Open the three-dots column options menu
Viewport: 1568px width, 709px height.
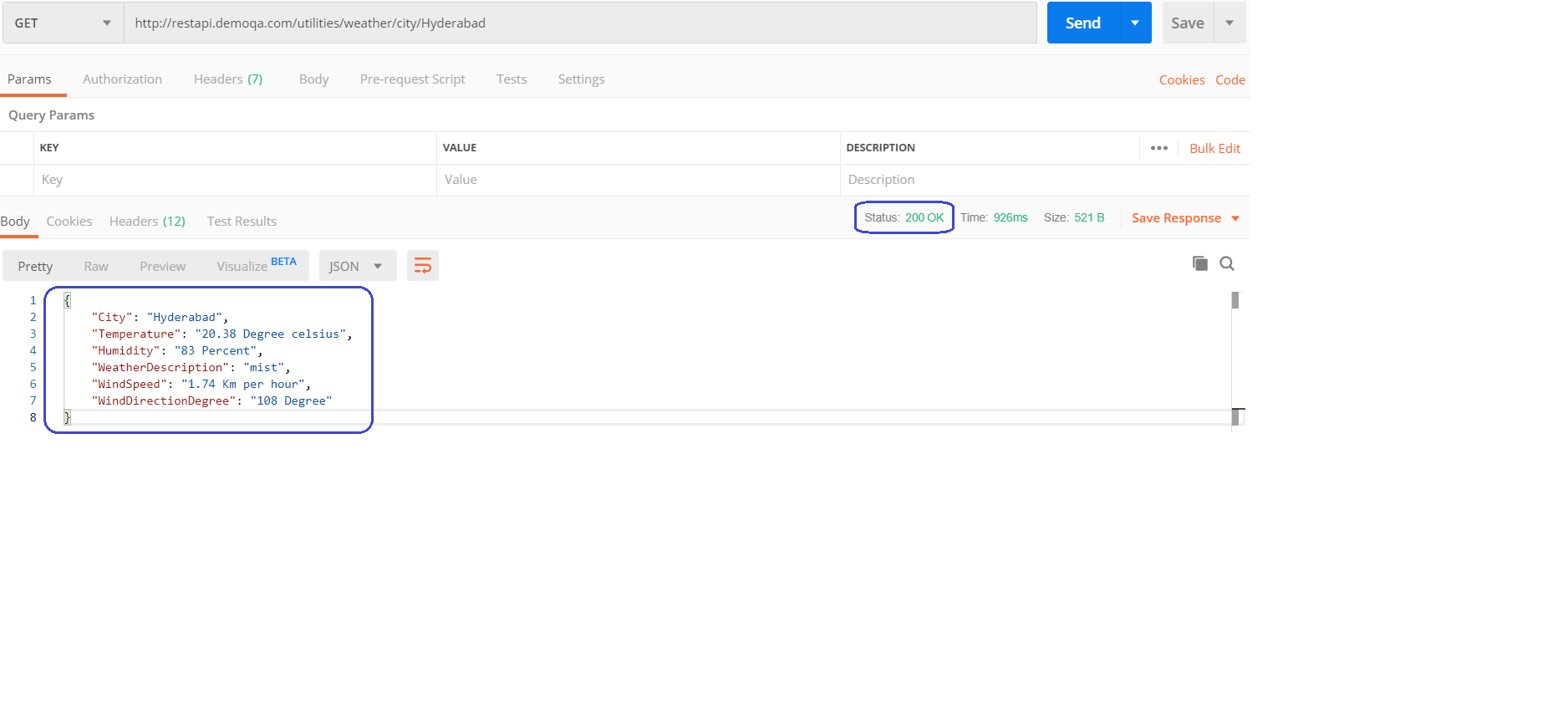point(1159,148)
